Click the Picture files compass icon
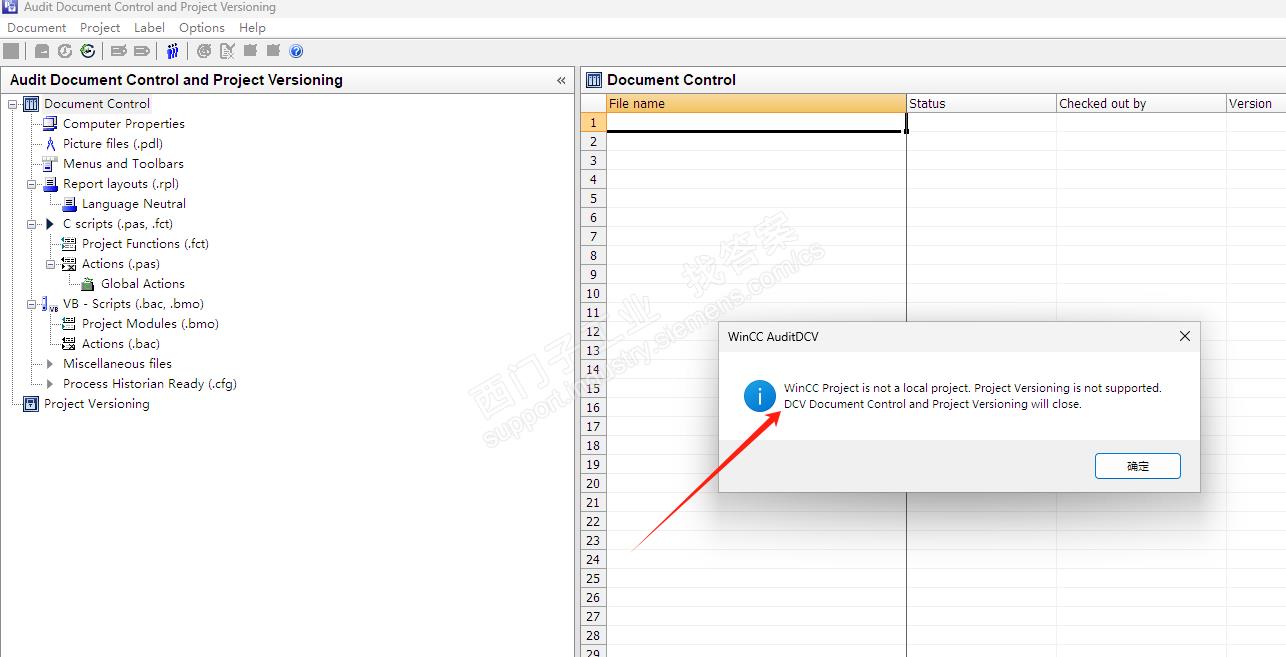This screenshot has width=1286, height=657. 51,144
